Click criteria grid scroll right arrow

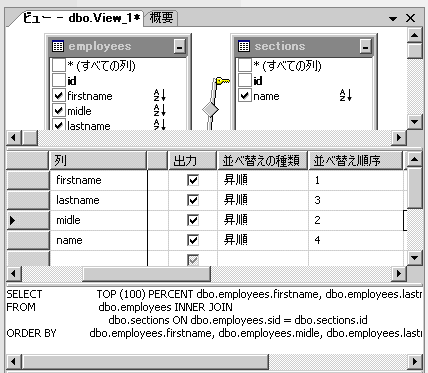[x=399, y=274]
